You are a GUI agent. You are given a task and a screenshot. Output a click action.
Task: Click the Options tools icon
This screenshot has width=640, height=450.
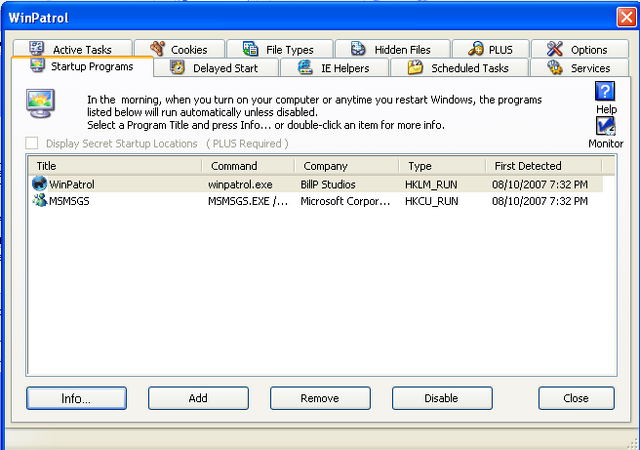pyautogui.click(x=555, y=49)
